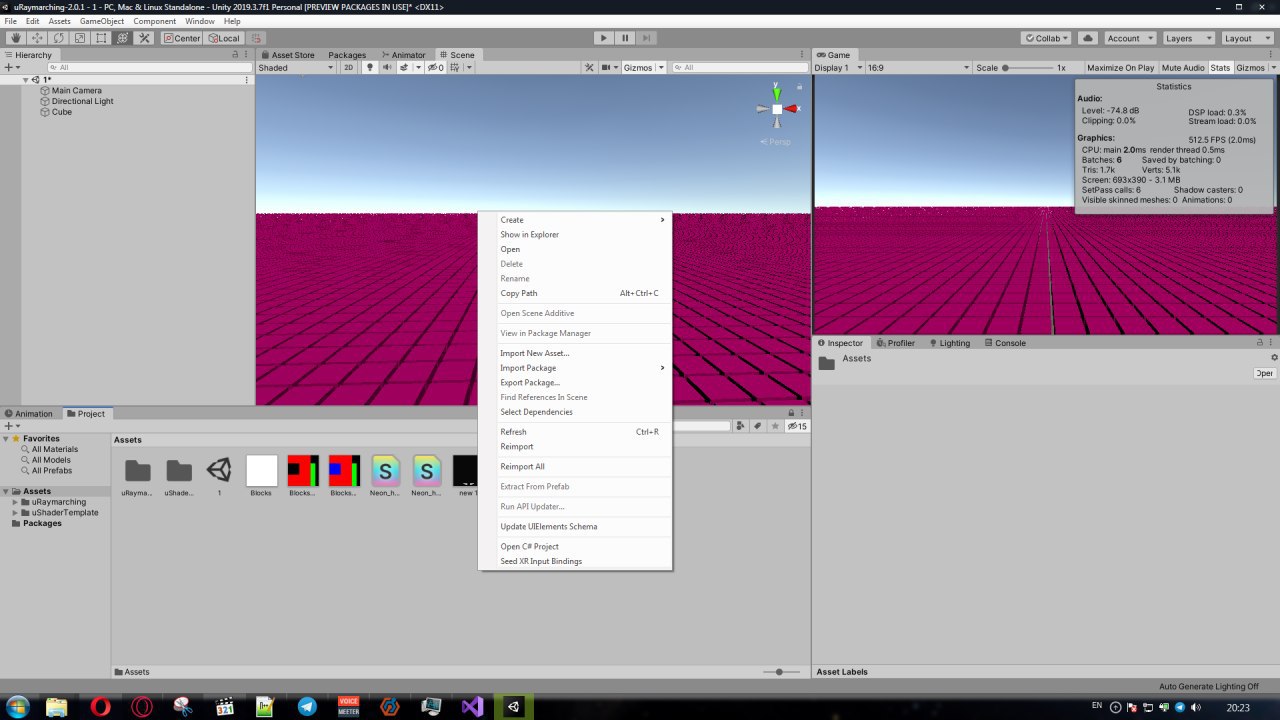This screenshot has width=1280, height=720.
Task: Open the custom editor tools icon
Action: click(144, 38)
